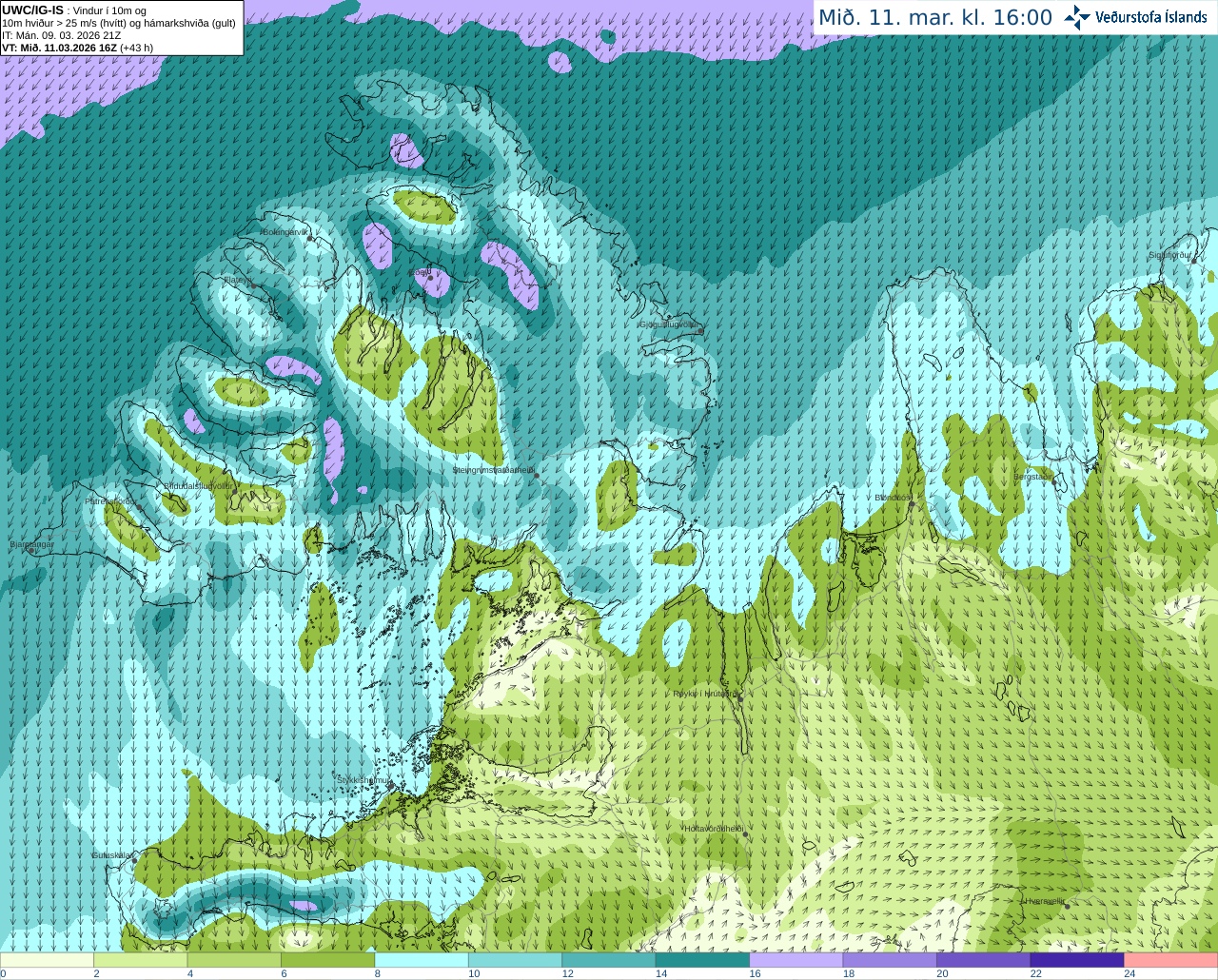Click the Gufuskálar station label
Viewport: 1218px width, 980px height.
pyautogui.click(x=111, y=855)
